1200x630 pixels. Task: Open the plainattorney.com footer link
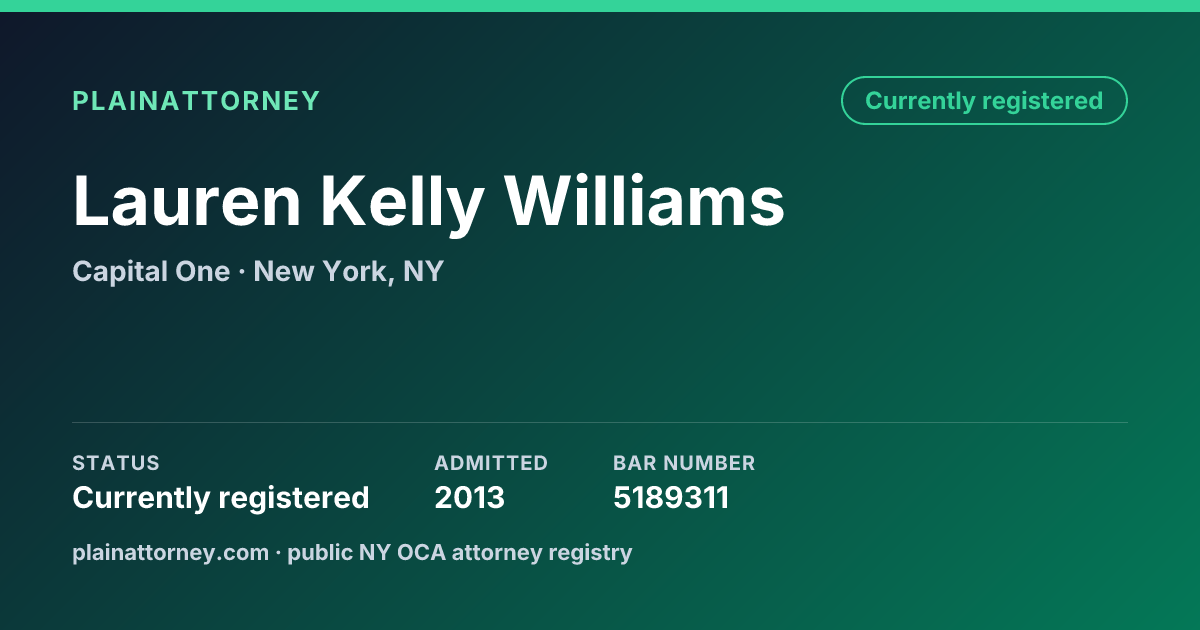pos(170,553)
